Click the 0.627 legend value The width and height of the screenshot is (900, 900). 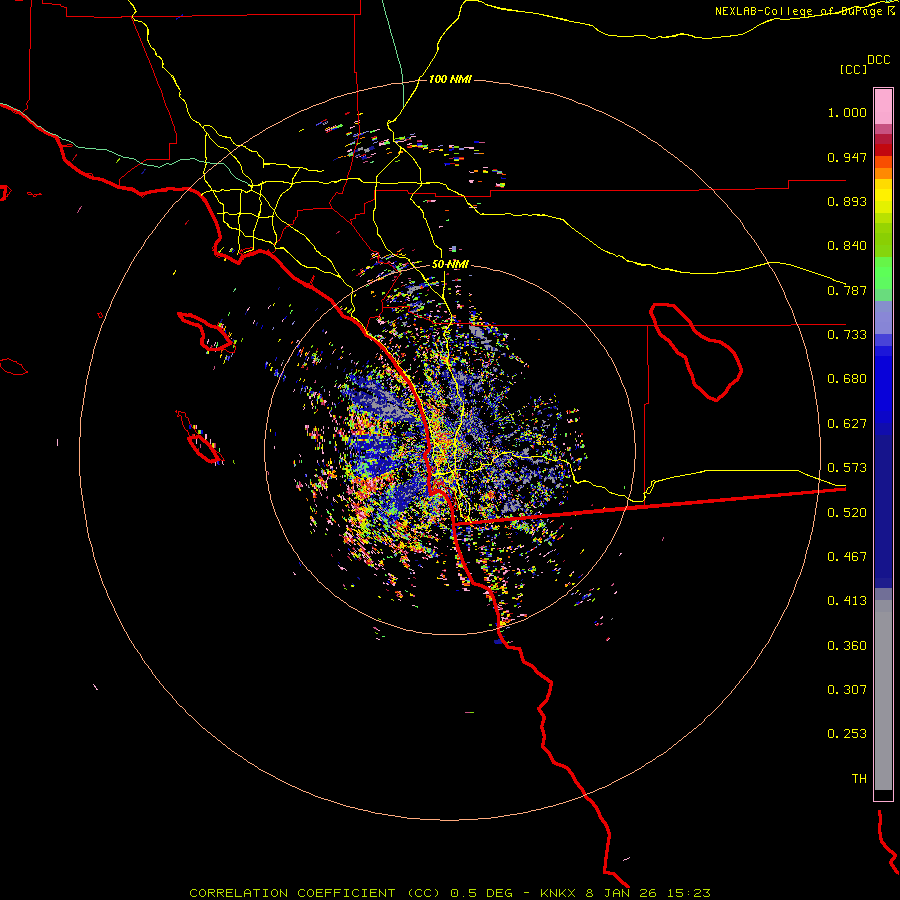coord(847,424)
